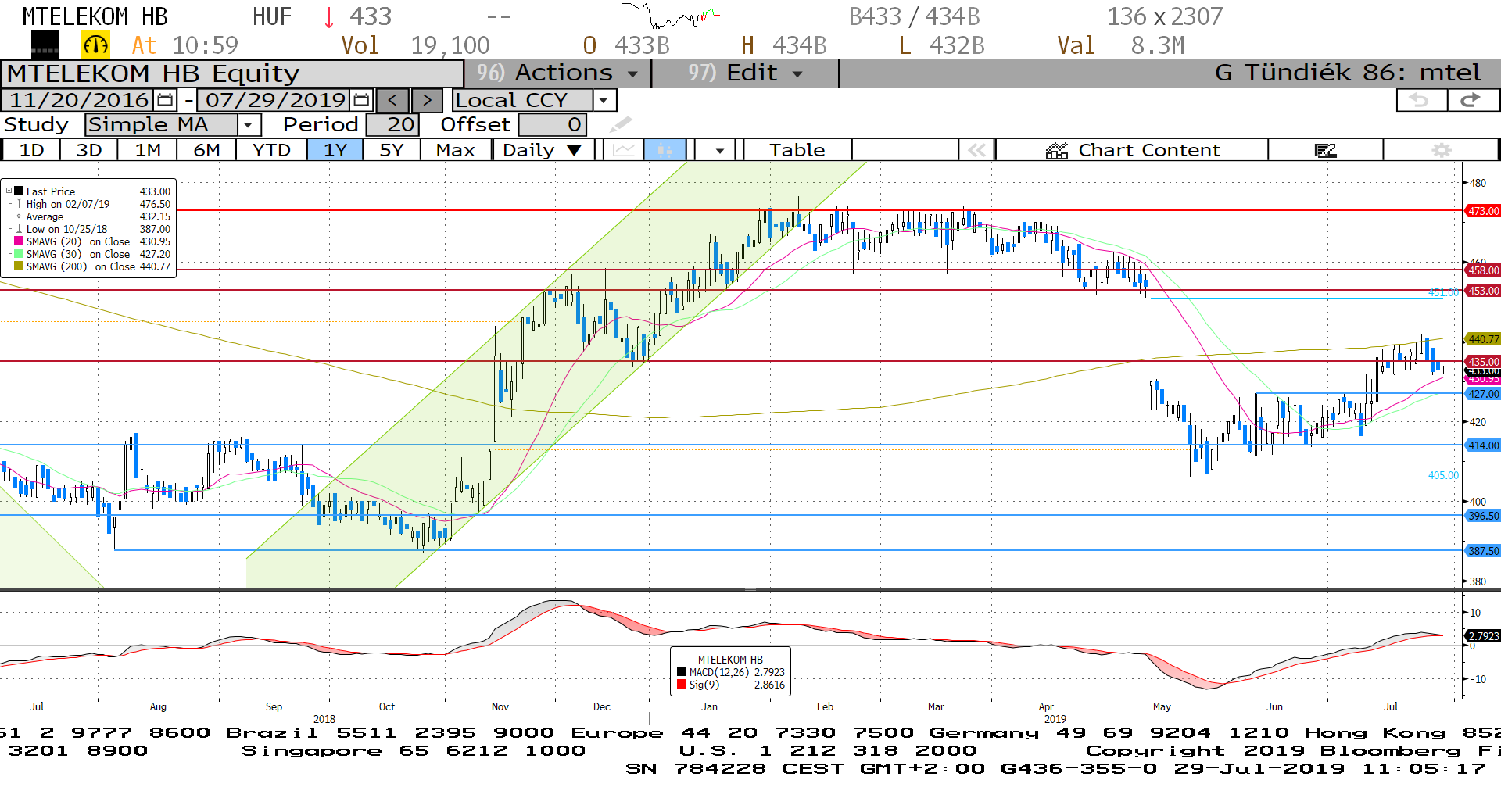The width and height of the screenshot is (1501, 812).
Task: Click the start date field 11/20/2016
Action: tap(79, 100)
